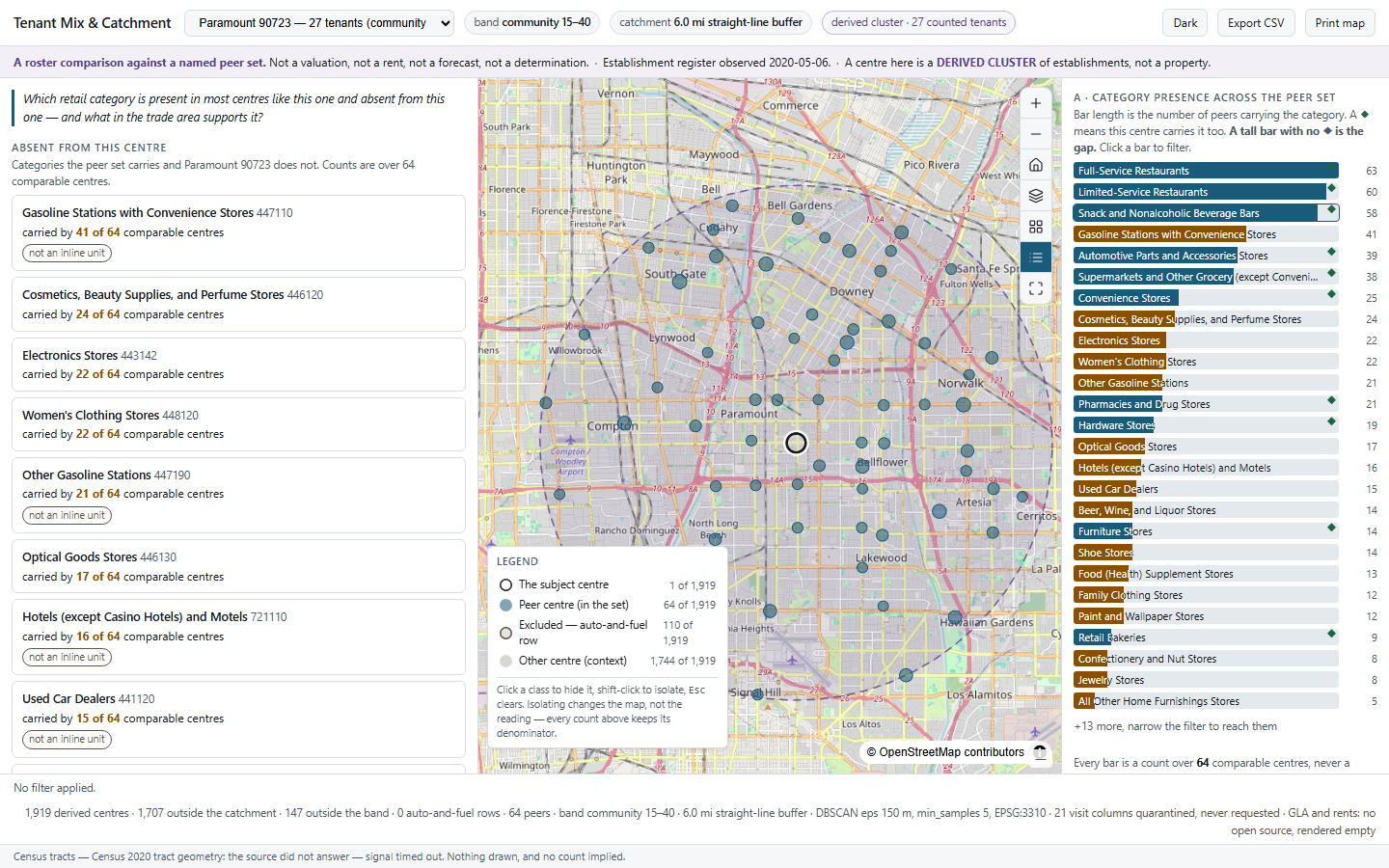Click the 'band community 15–40' chip
The height and width of the screenshot is (868, 1389).
532,22
